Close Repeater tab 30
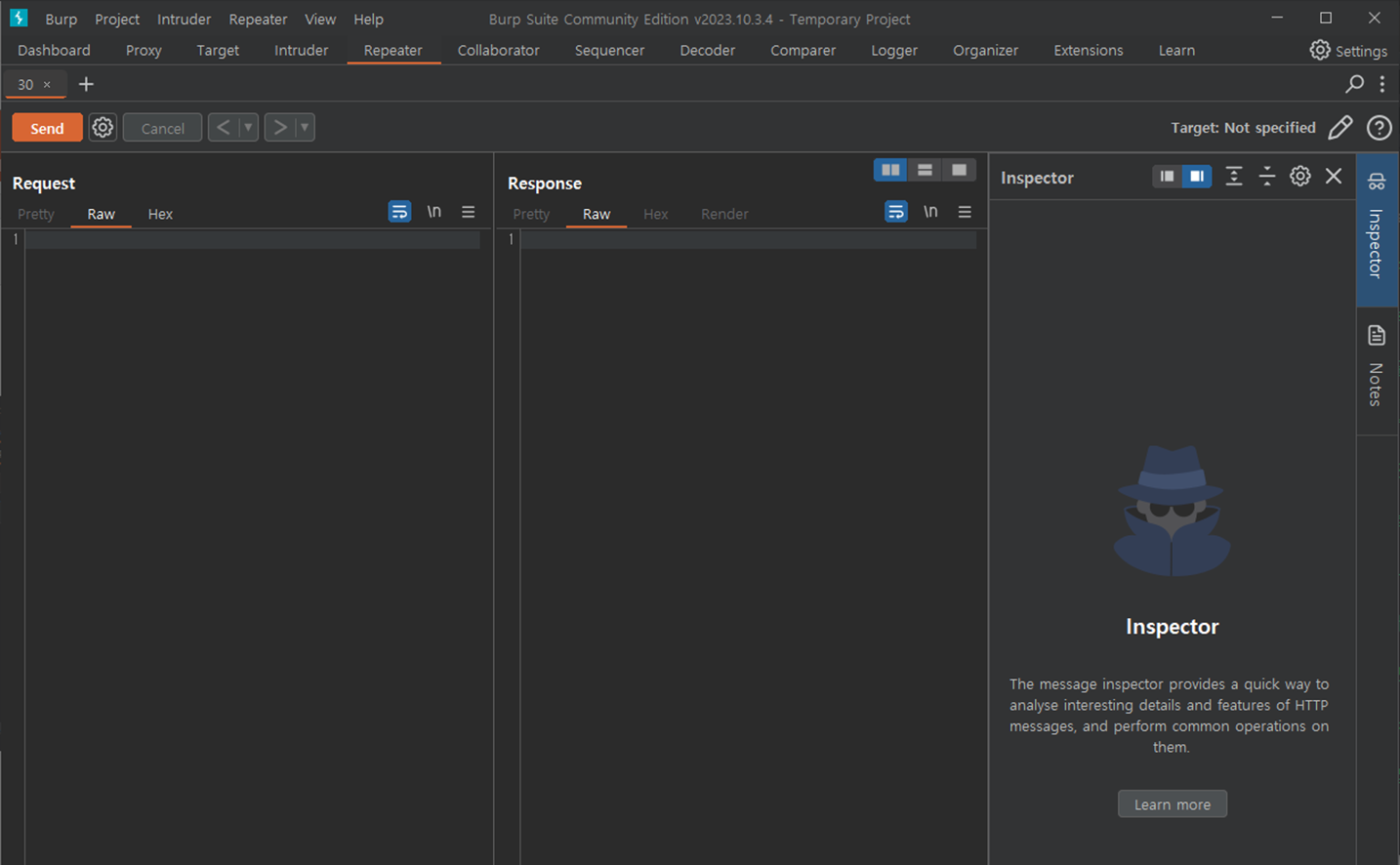 pyautogui.click(x=47, y=85)
